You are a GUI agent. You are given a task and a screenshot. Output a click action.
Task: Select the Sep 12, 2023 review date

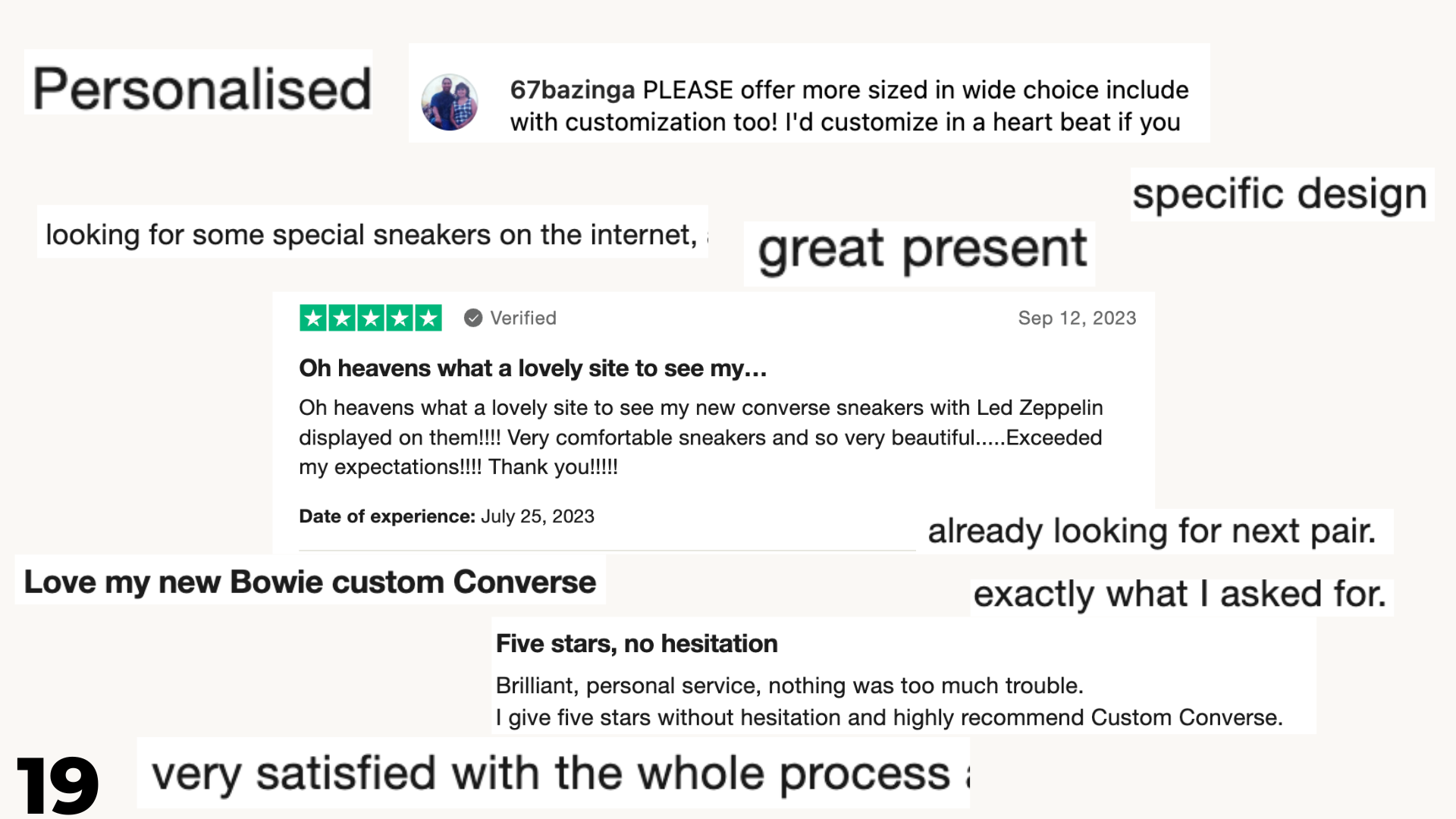click(x=1077, y=318)
